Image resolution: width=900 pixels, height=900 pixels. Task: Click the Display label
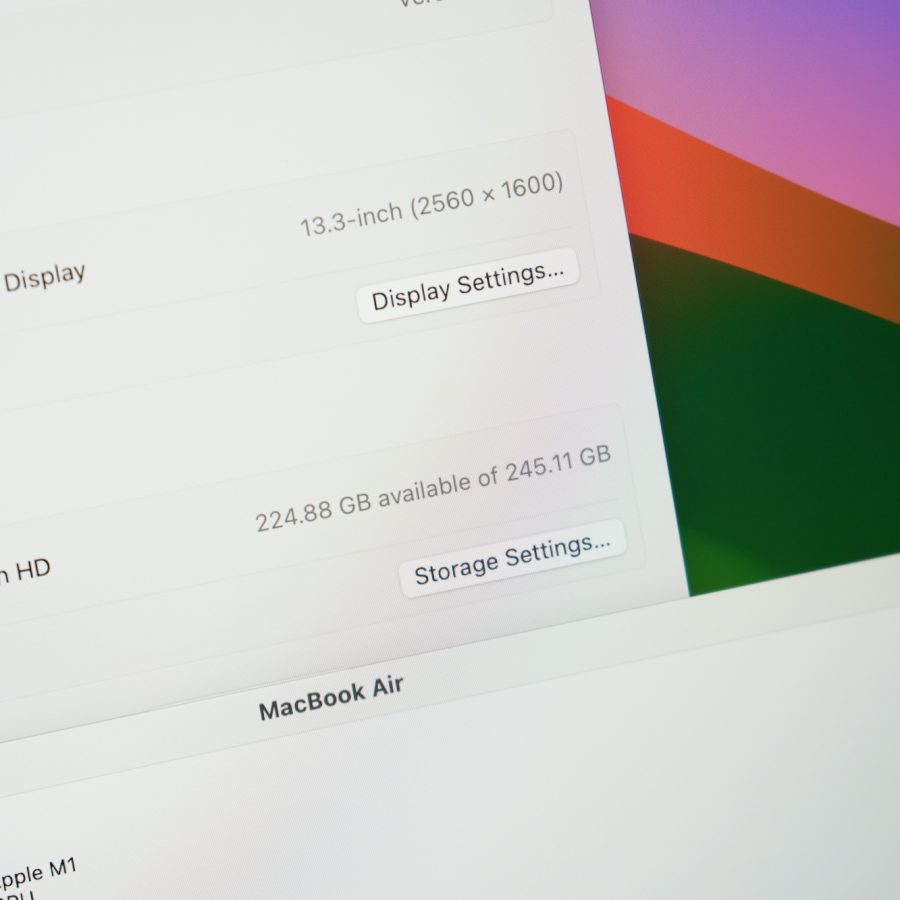click(x=45, y=277)
